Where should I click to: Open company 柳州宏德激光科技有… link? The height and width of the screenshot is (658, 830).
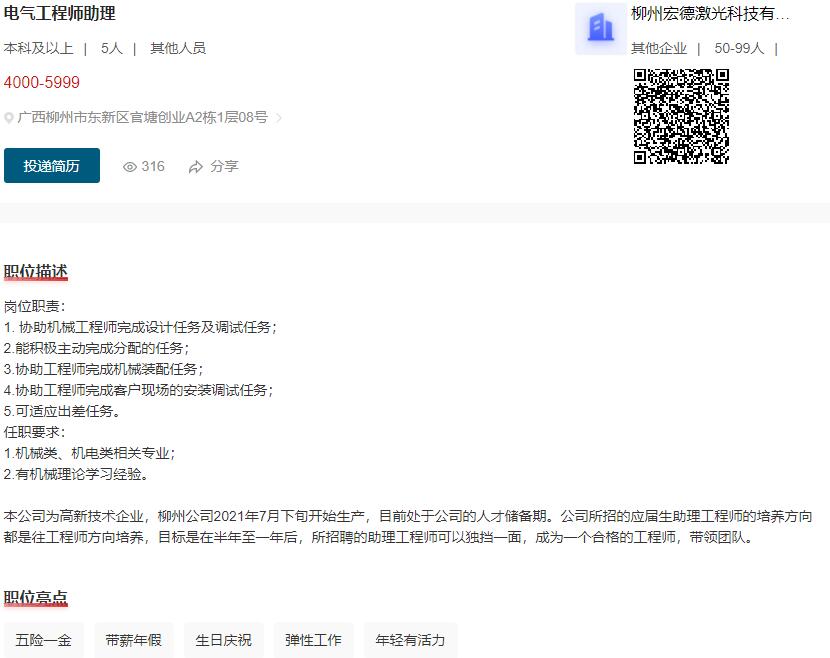tap(710, 14)
